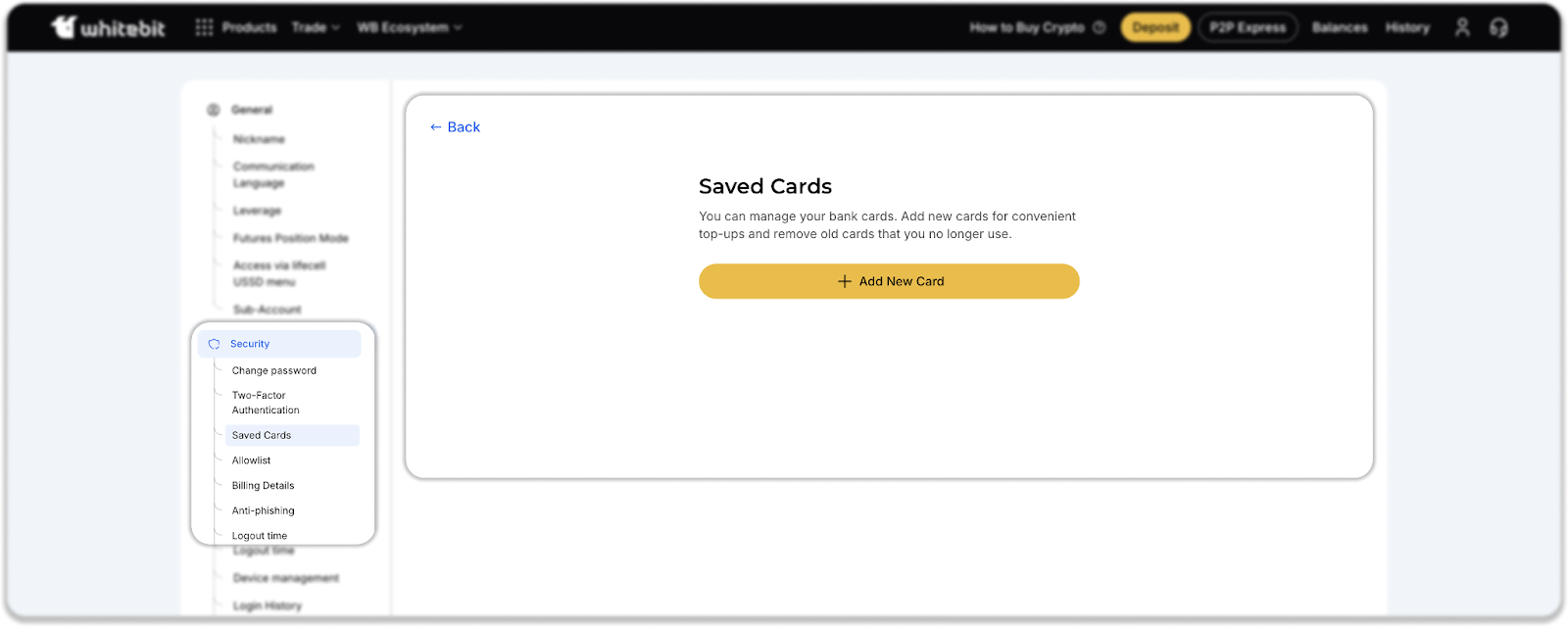The width and height of the screenshot is (1568, 627).
Task: Click the Security shield icon
Action: pyautogui.click(x=214, y=344)
